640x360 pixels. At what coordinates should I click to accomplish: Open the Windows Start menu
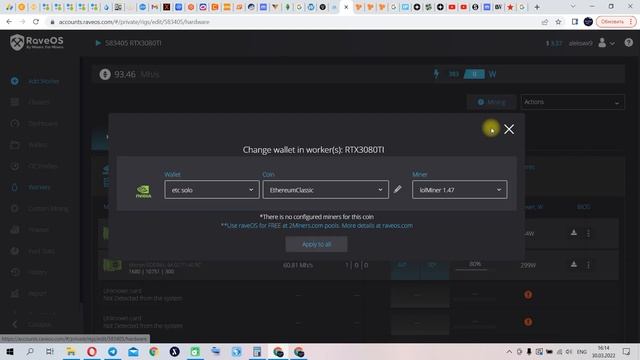pyautogui.click(x=10, y=351)
